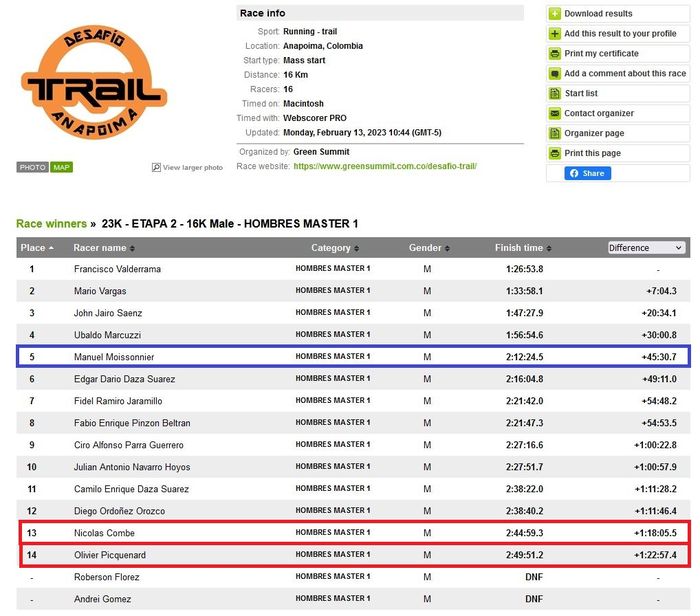Sort results by Finish time header
Viewport: 700px width, 616px height.
pos(523,248)
